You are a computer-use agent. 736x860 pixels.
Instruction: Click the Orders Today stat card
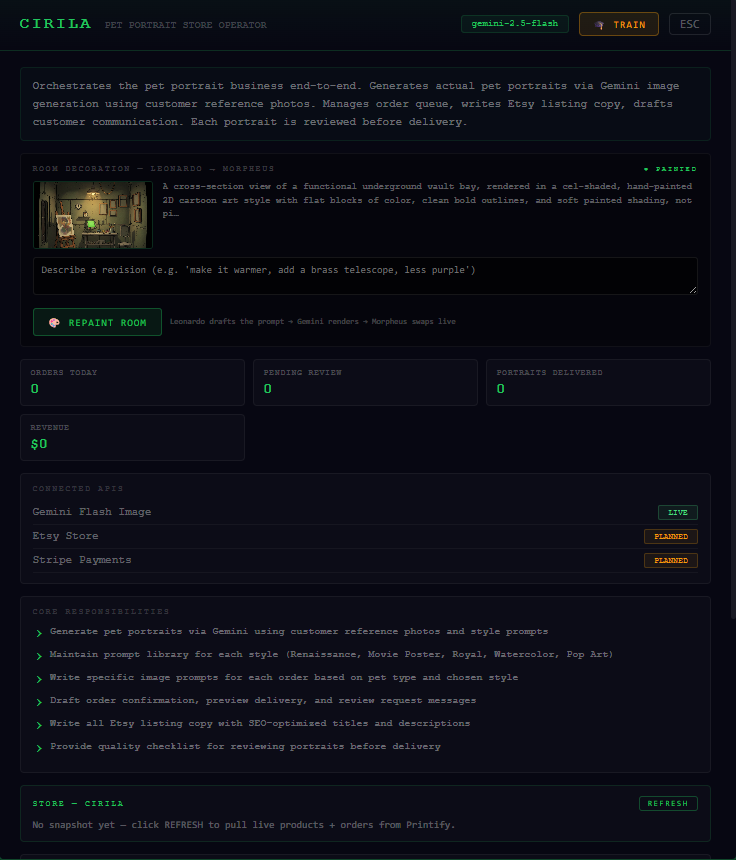(x=132, y=382)
